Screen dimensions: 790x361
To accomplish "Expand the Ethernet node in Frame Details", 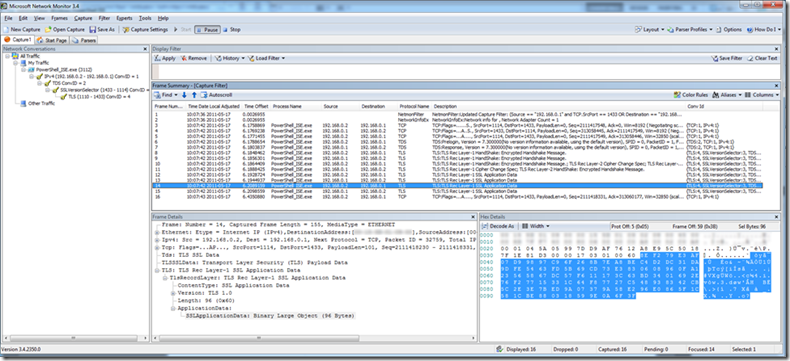I will tap(157, 233).
